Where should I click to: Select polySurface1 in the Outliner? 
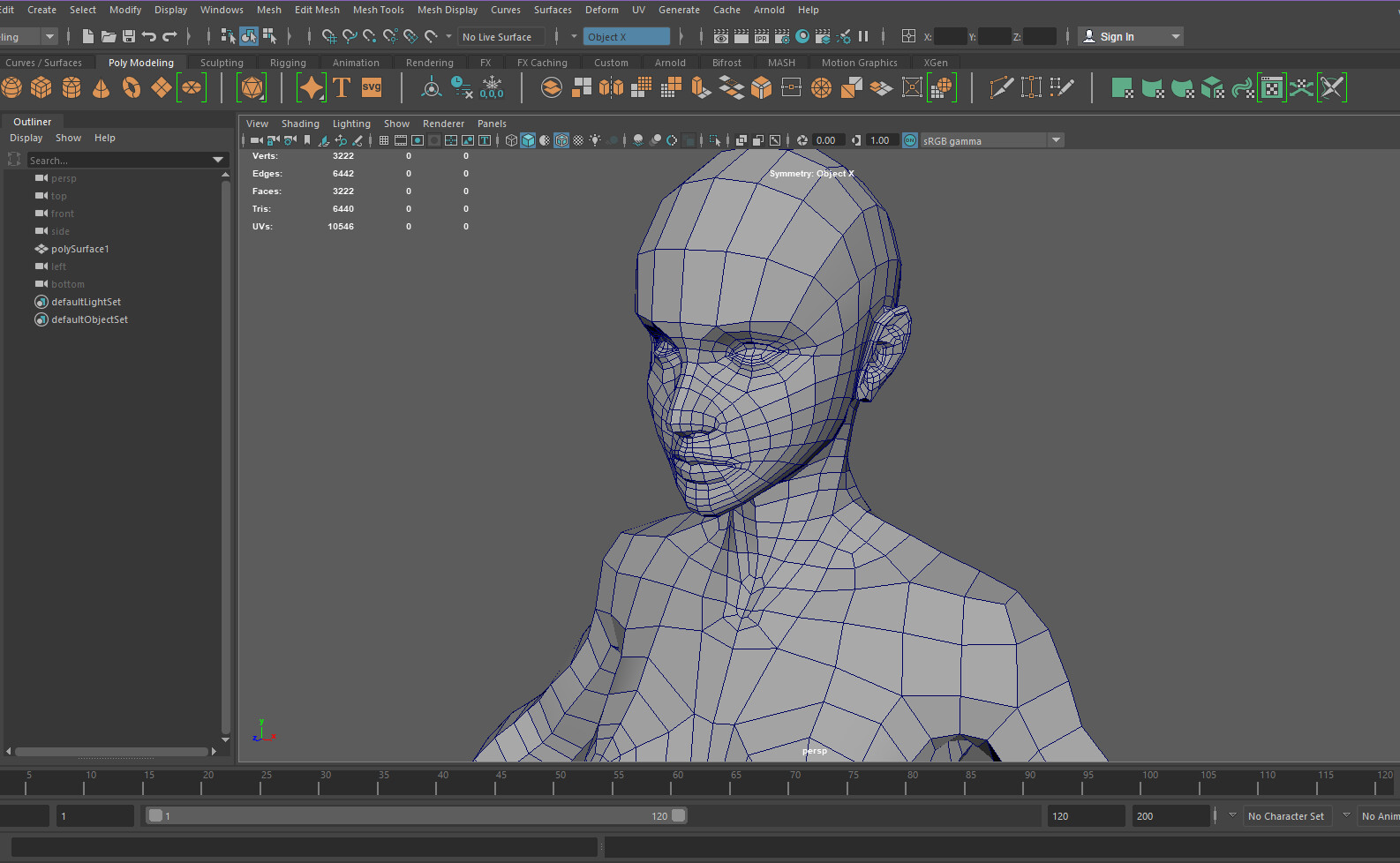point(79,249)
